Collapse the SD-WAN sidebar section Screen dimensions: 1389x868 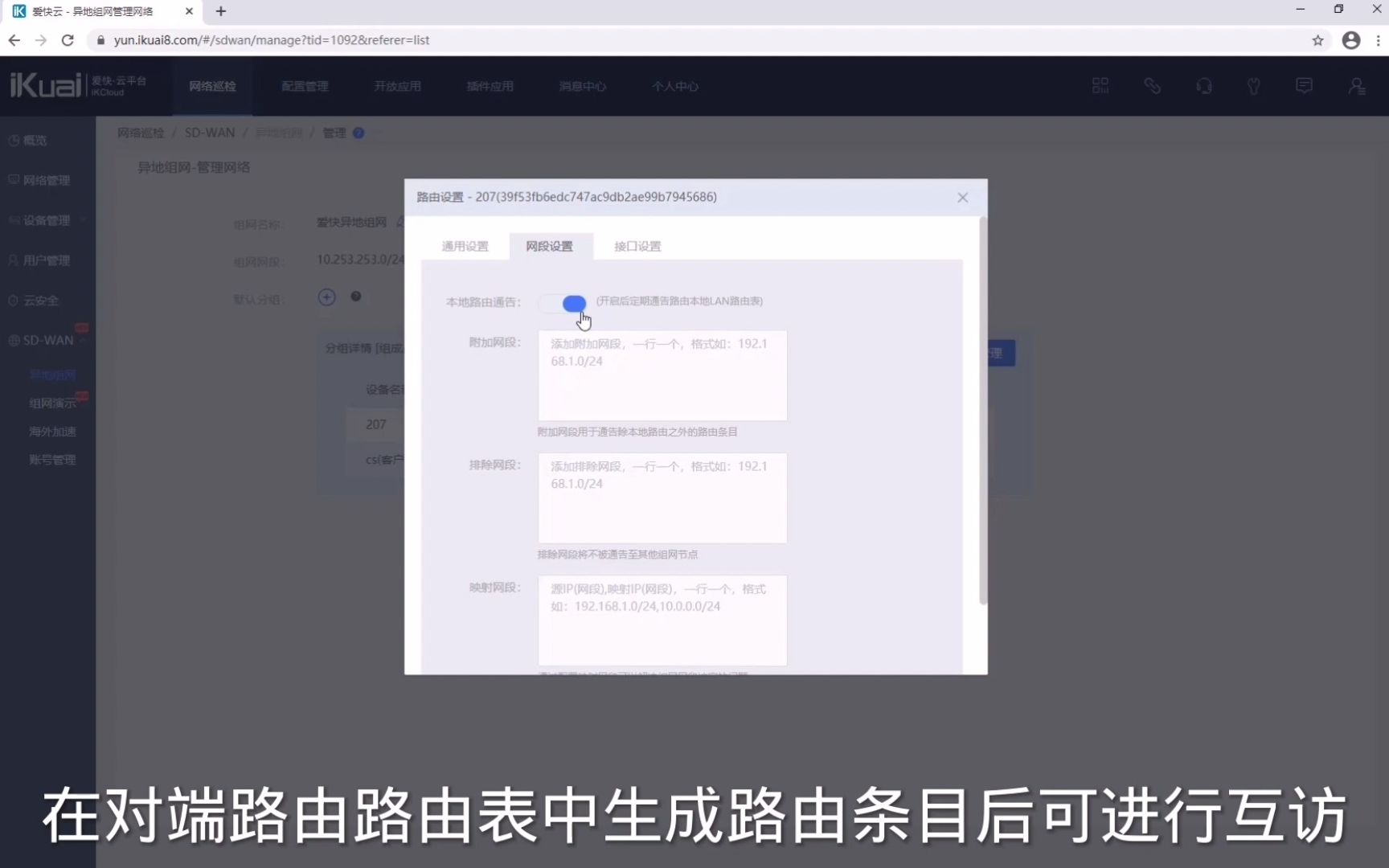(47, 341)
